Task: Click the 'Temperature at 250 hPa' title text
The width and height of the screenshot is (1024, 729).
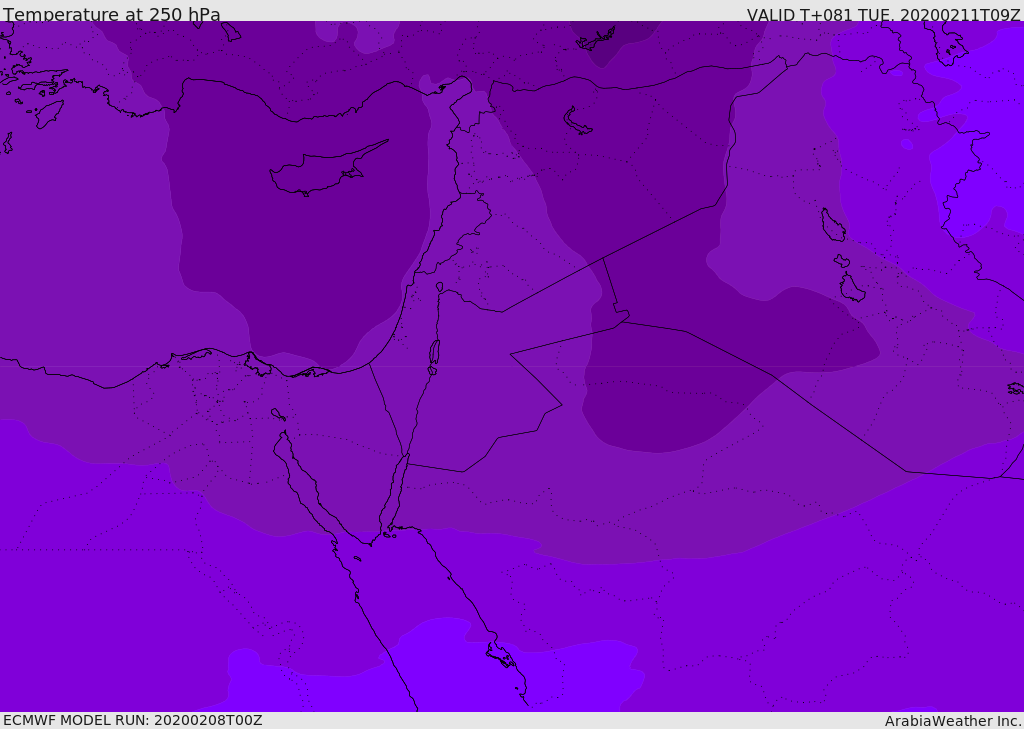Action: [112, 14]
